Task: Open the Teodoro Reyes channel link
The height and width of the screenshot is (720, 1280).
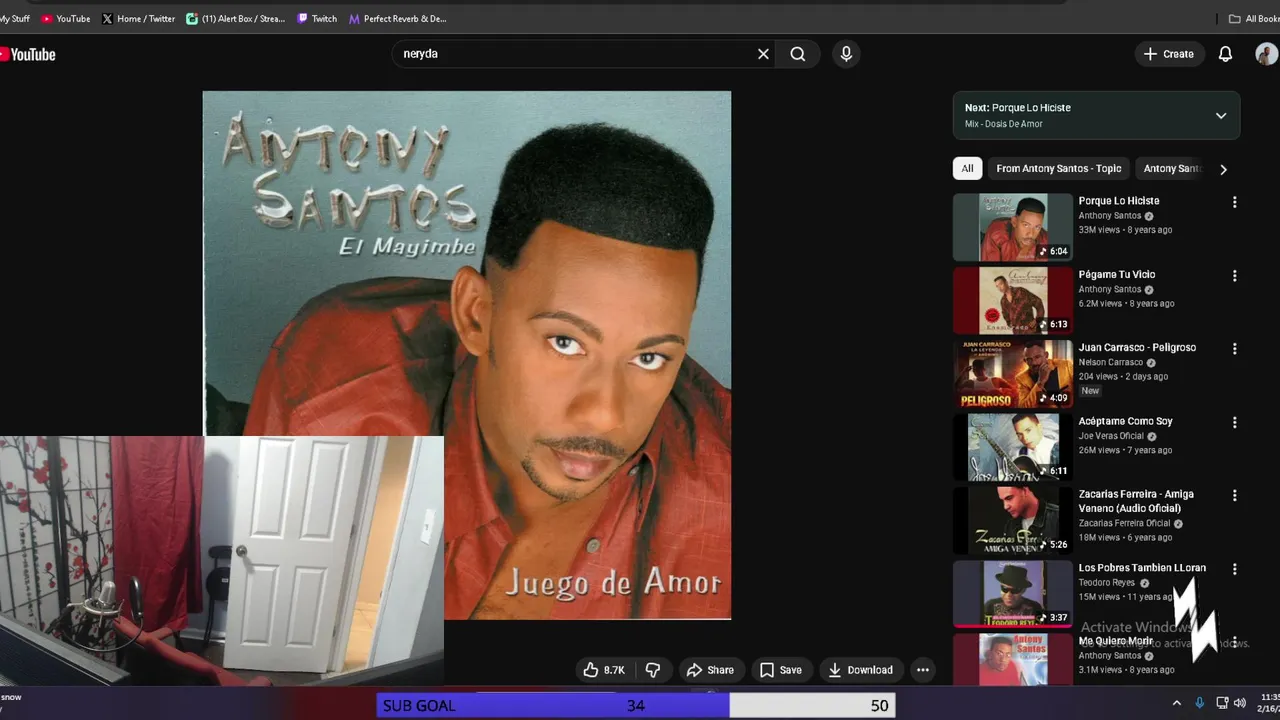Action: coord(1107,582)
